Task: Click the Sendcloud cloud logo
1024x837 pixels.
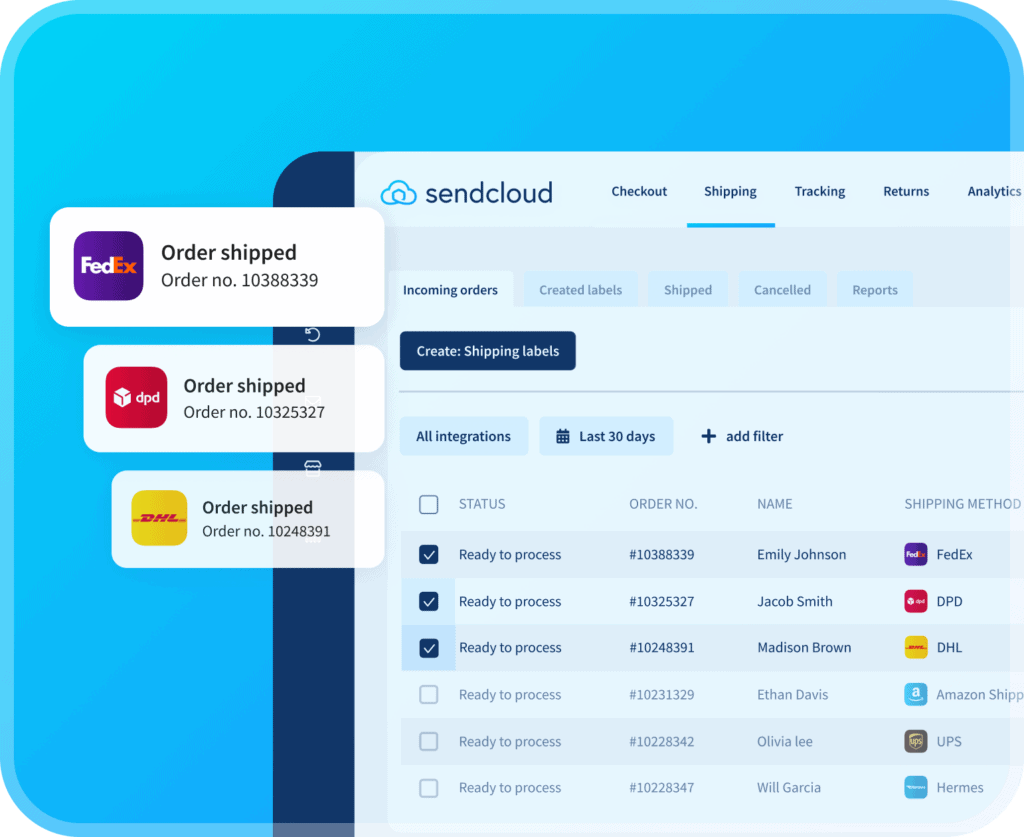Action: 398,193
